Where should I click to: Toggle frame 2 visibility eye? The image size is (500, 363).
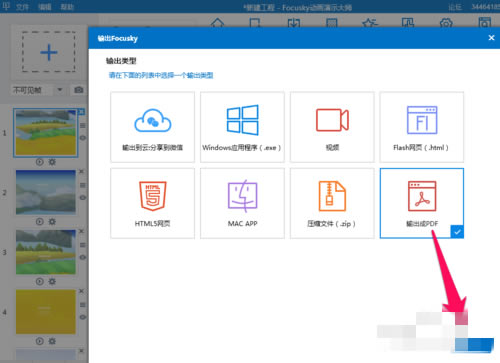[83, 197]
